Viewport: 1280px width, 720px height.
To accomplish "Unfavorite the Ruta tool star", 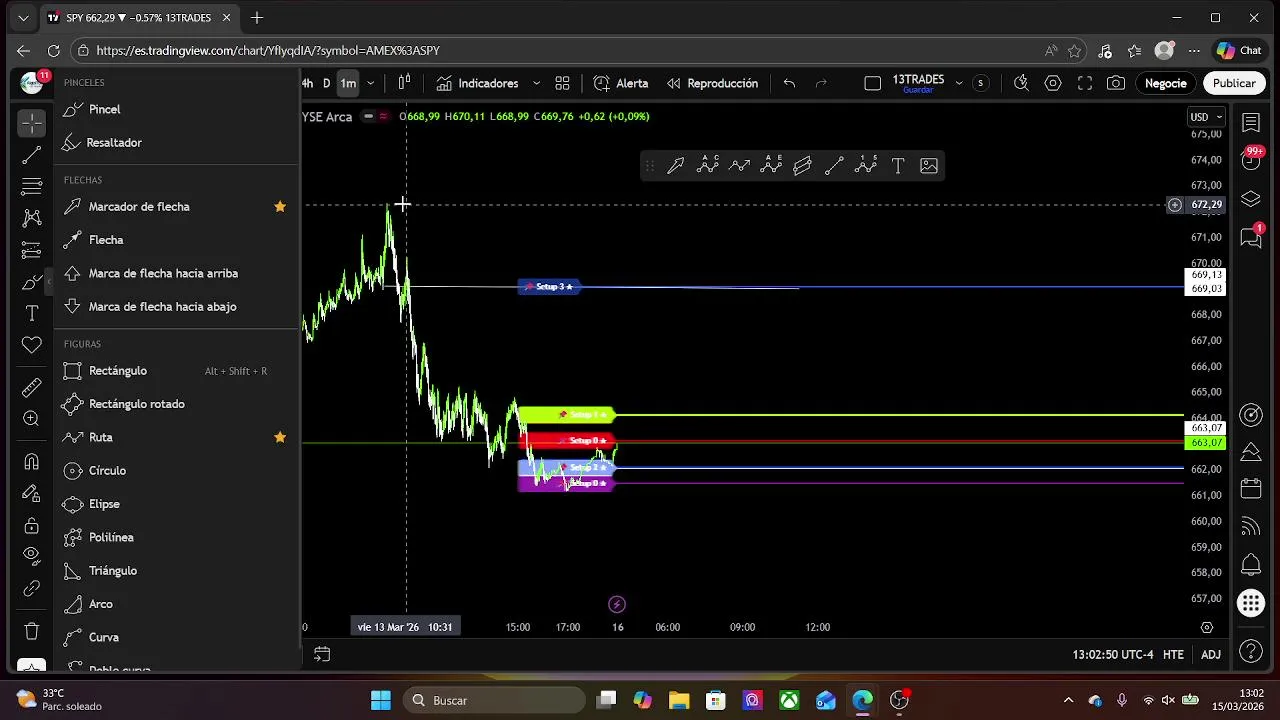I will click(x=280, y=437).
